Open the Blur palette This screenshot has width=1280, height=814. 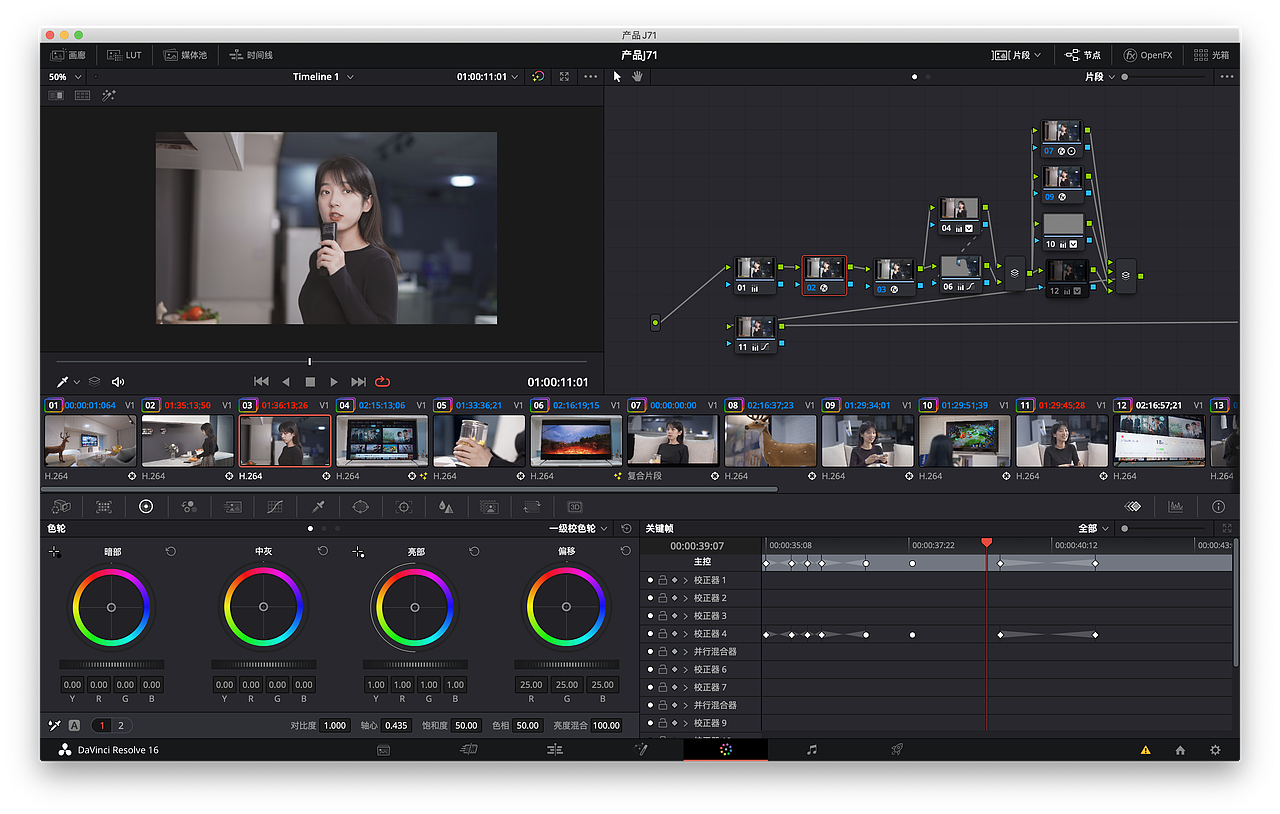[x=446, y=507]
